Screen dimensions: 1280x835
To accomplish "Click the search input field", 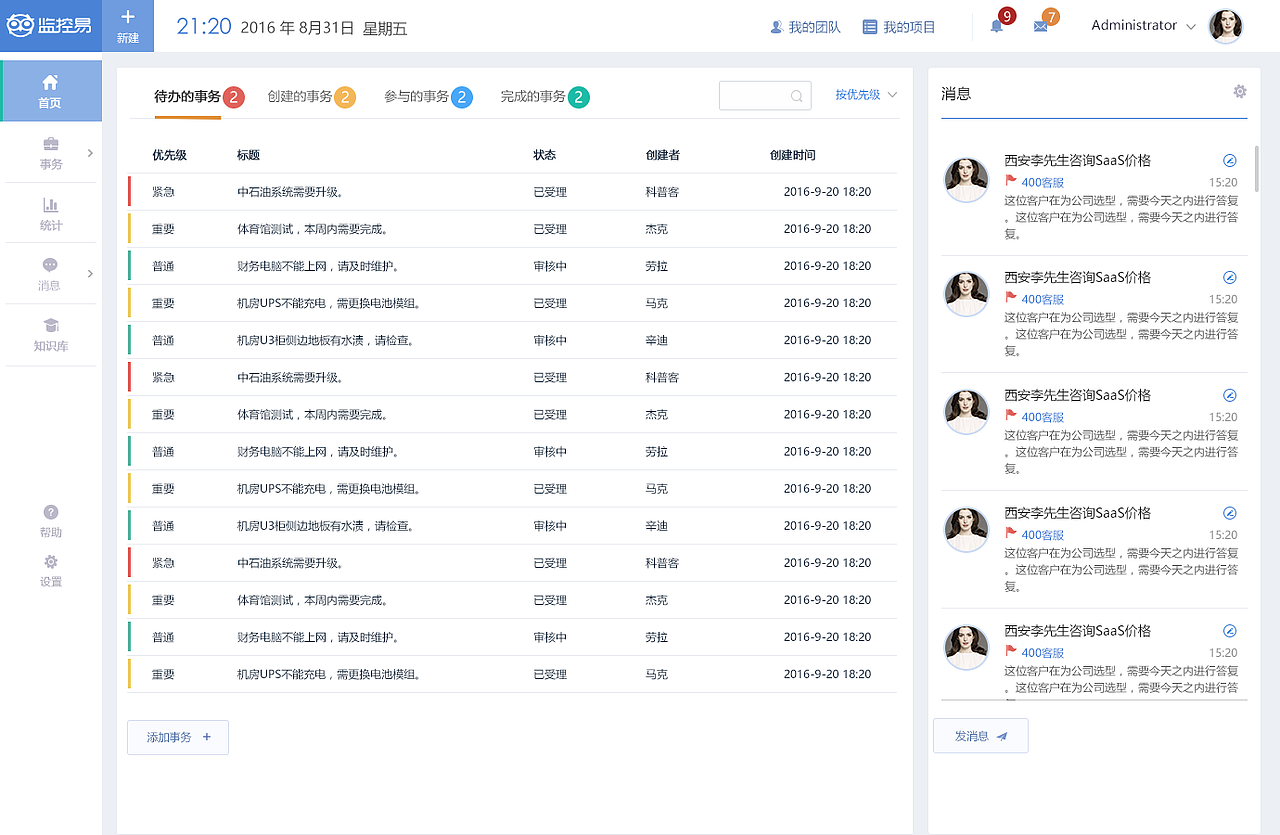I will (765, 96).
